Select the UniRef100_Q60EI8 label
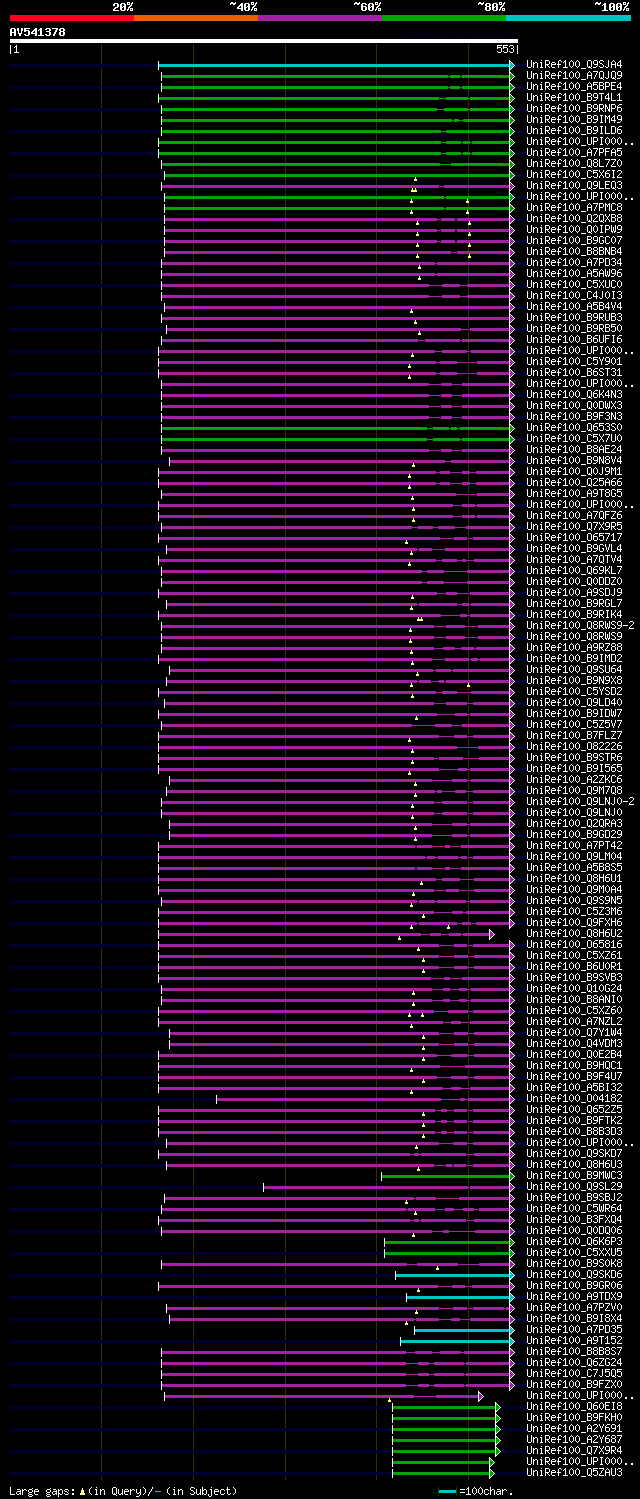640x1499 pixels. point(574,1406)
